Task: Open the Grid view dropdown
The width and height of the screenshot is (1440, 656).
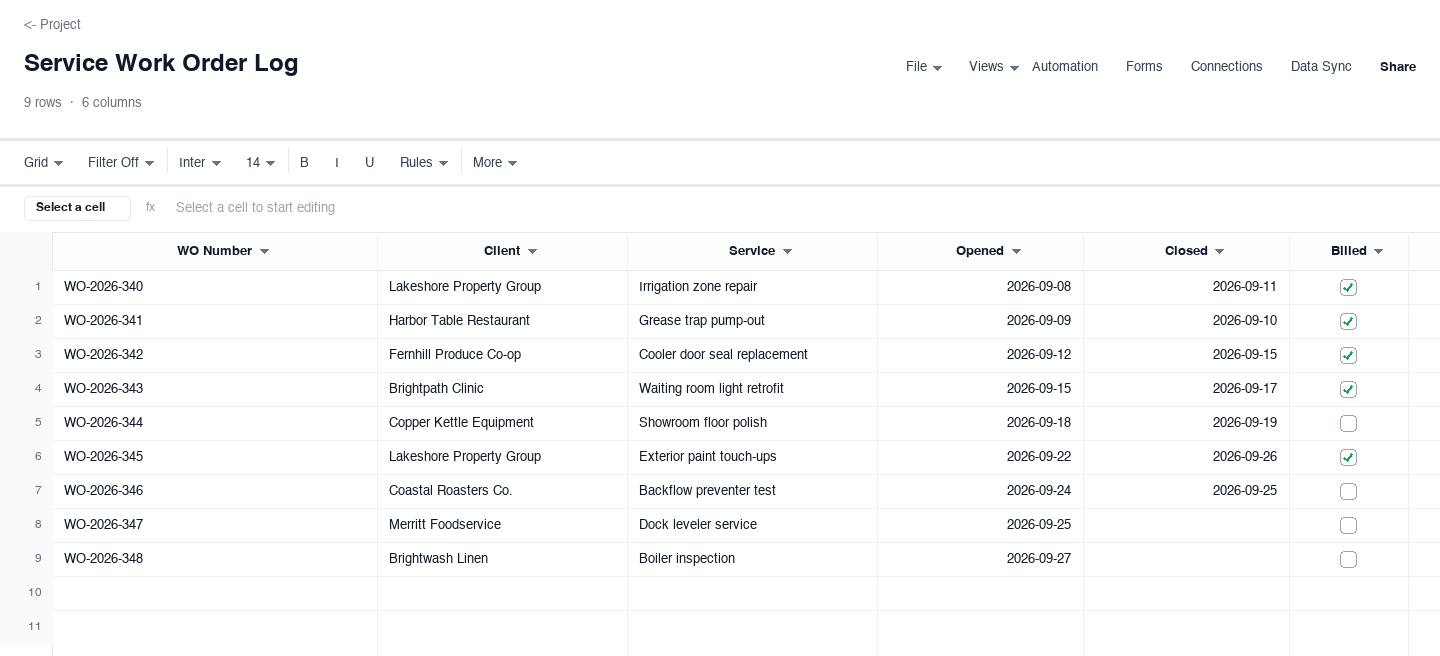Action: 44,162
